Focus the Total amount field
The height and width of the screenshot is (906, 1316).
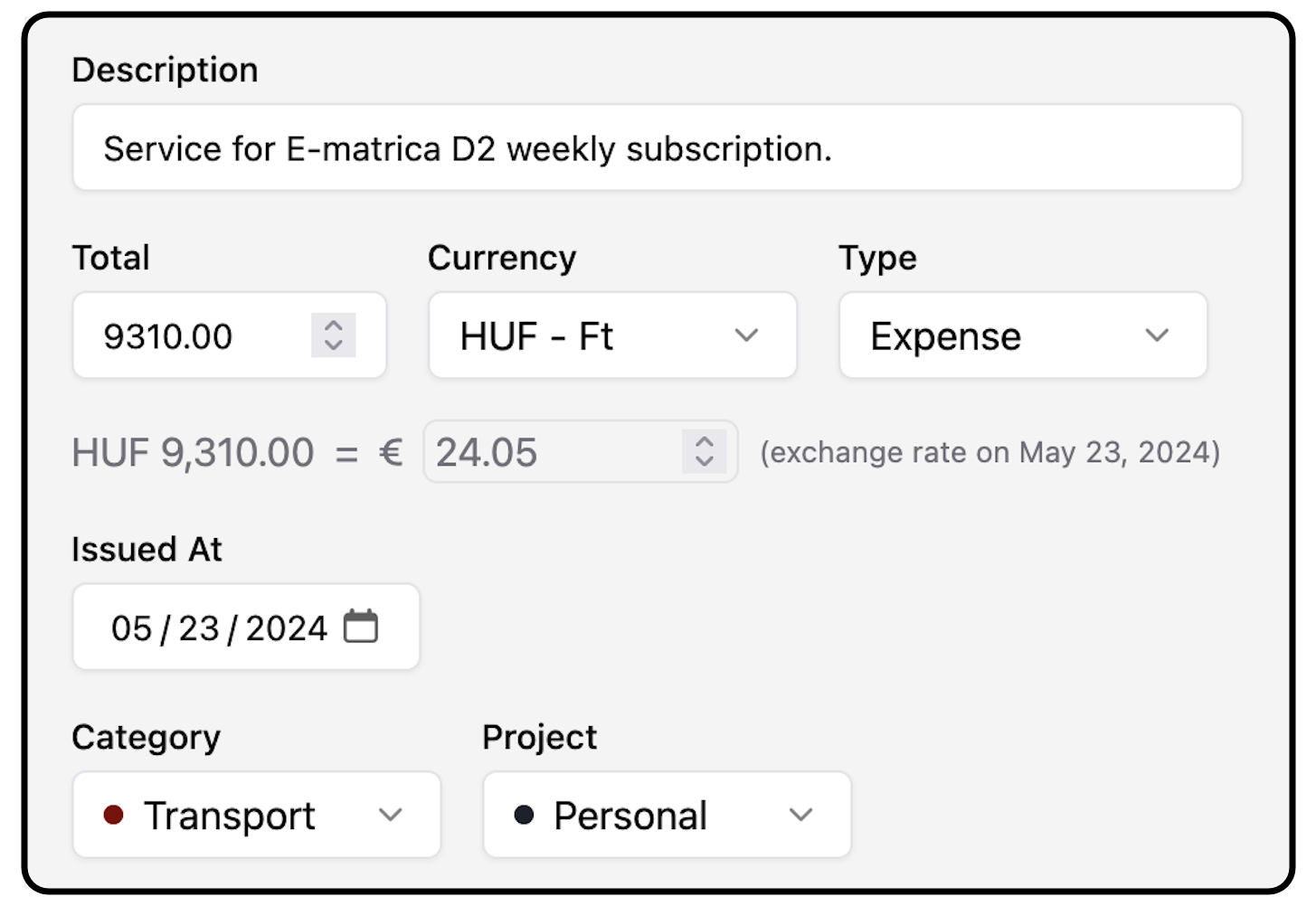(199, 335)
